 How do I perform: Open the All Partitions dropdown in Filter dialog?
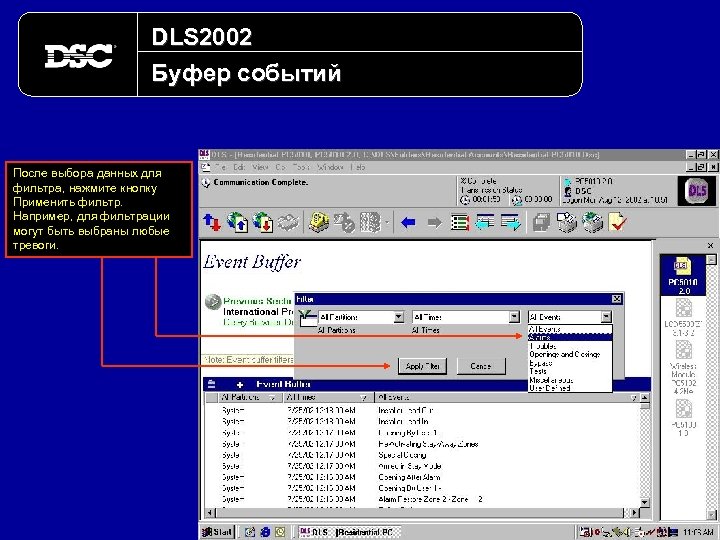399,317
